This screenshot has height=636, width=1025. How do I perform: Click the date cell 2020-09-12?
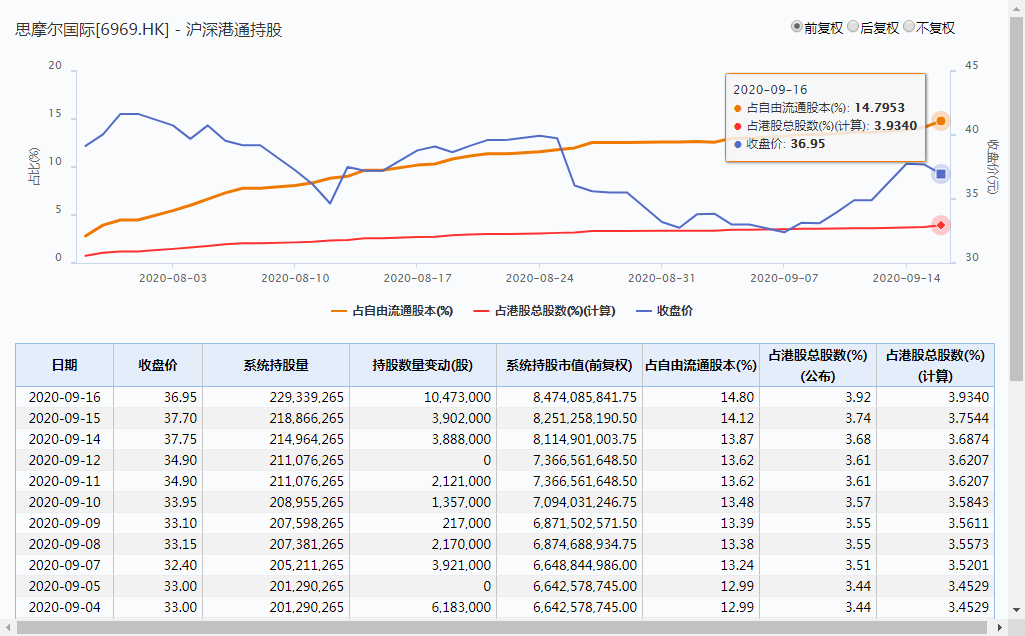(64, 460)
